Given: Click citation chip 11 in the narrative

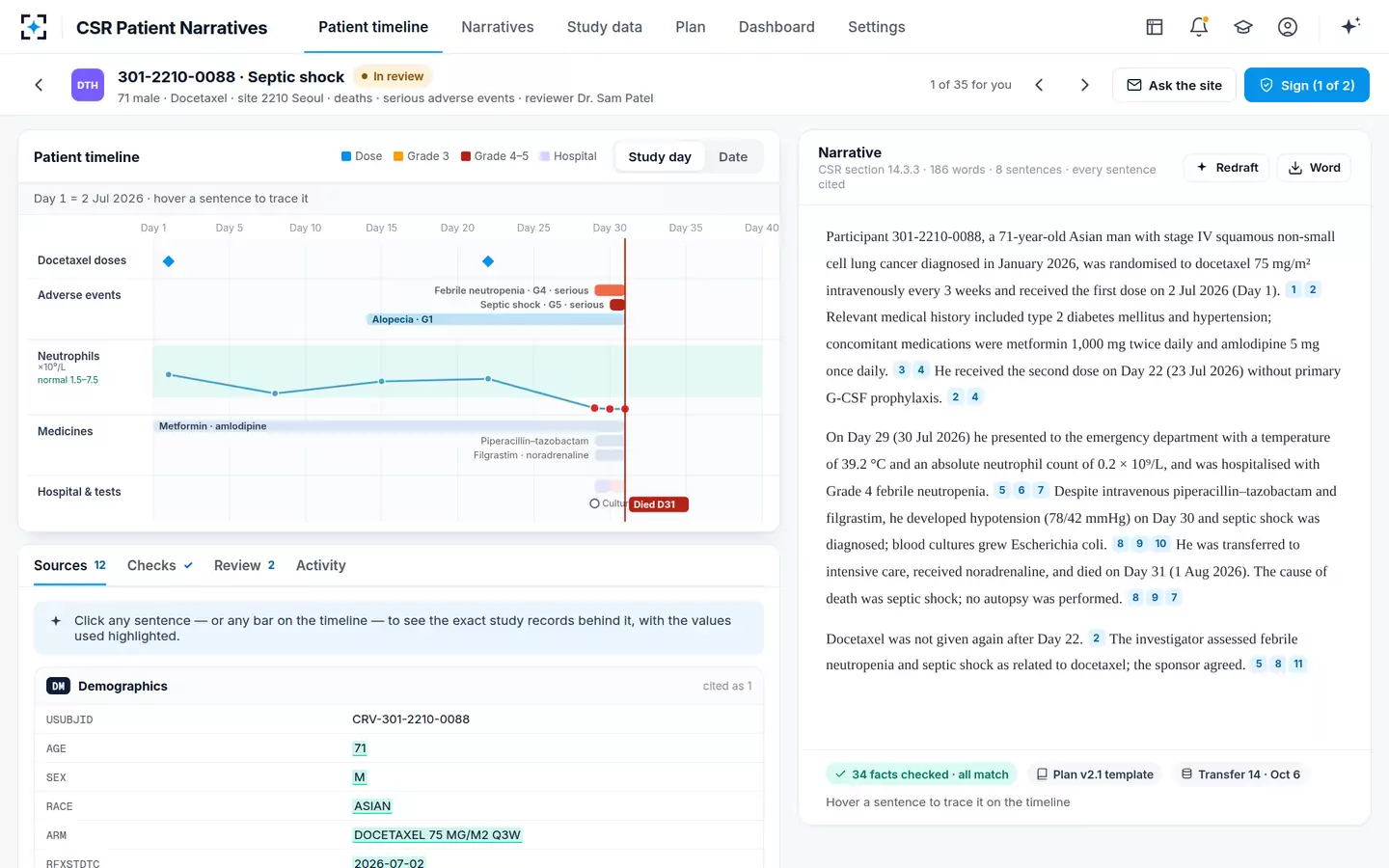Looking at the screenshot, I should (x=1298, y=664).
